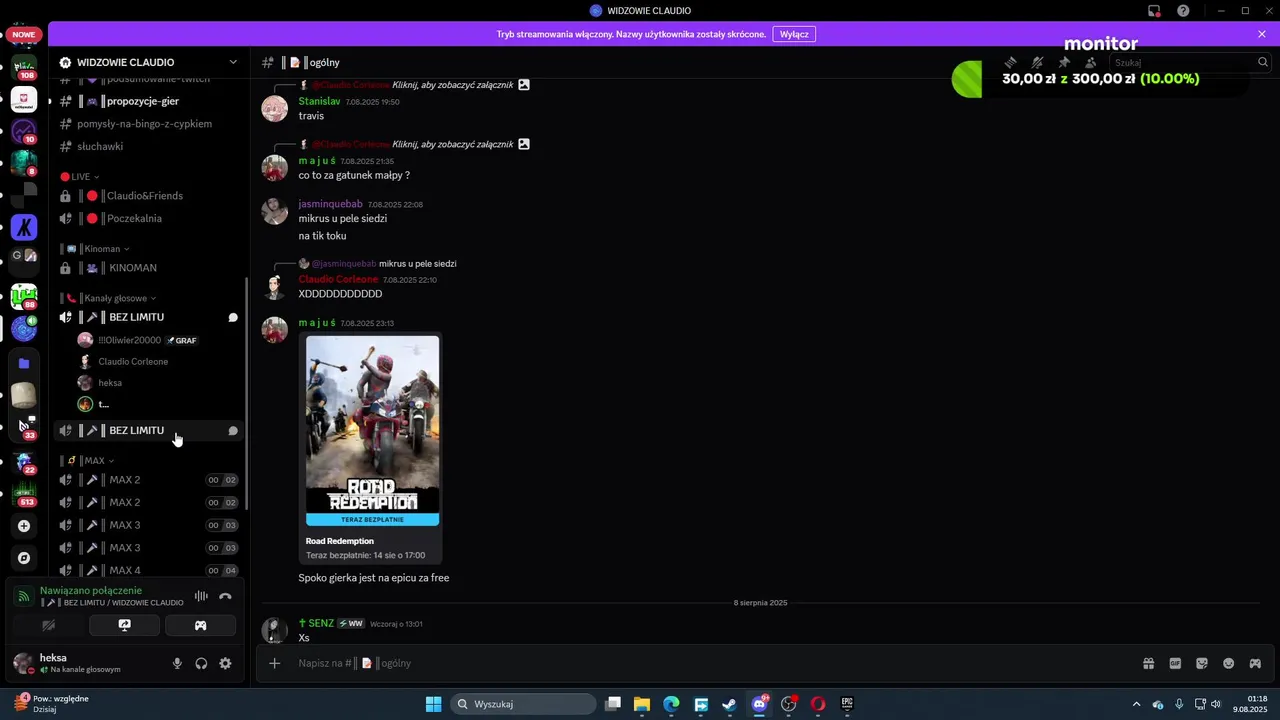Disconnect from voice with hang-up icon
1280x720 pixels.
[x=225, y=596]
